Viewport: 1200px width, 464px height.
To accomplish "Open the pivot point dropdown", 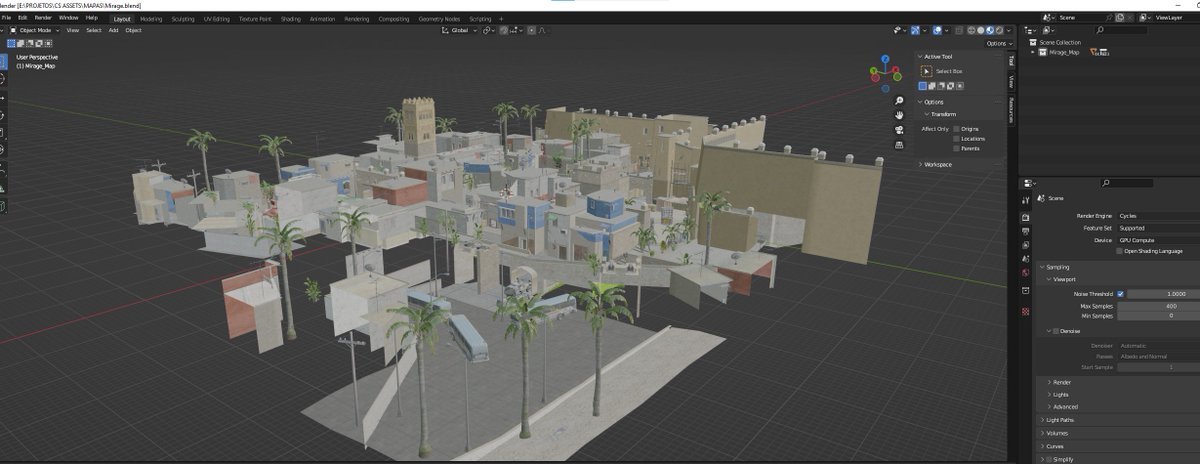I will [x=488, y=30].
